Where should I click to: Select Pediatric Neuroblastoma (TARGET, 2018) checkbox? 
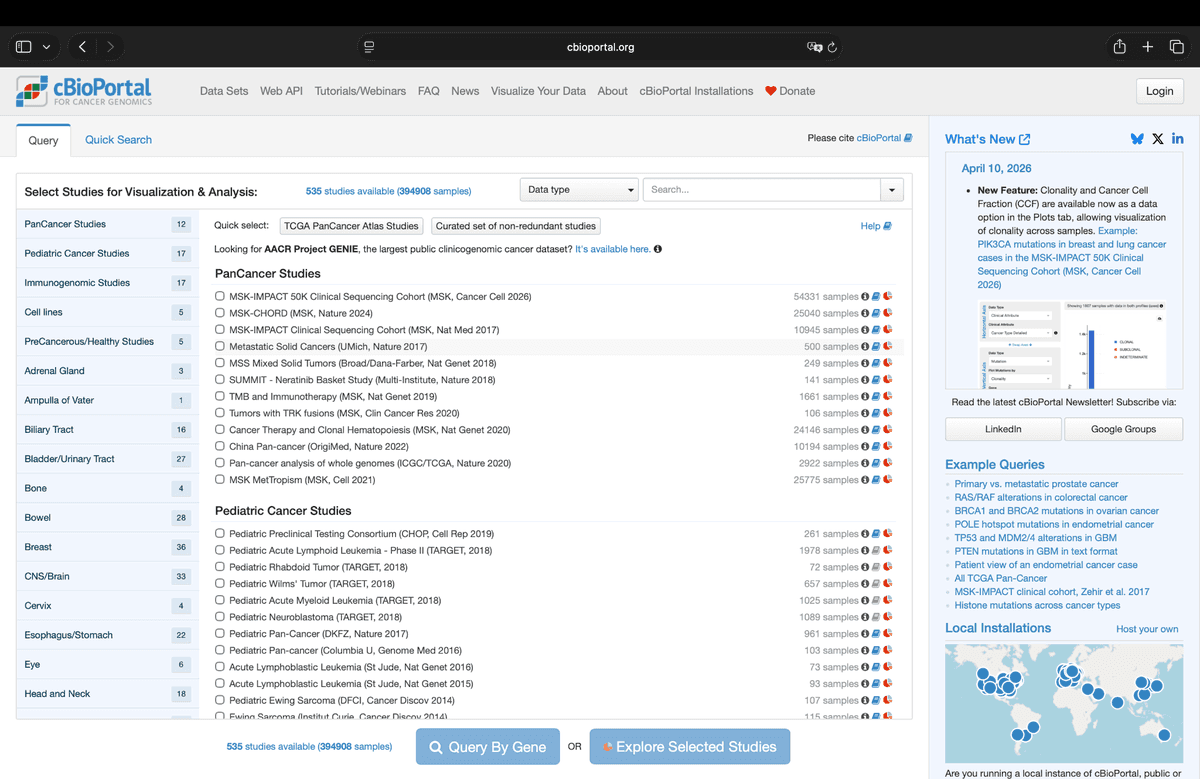click(x=220, y=617)
